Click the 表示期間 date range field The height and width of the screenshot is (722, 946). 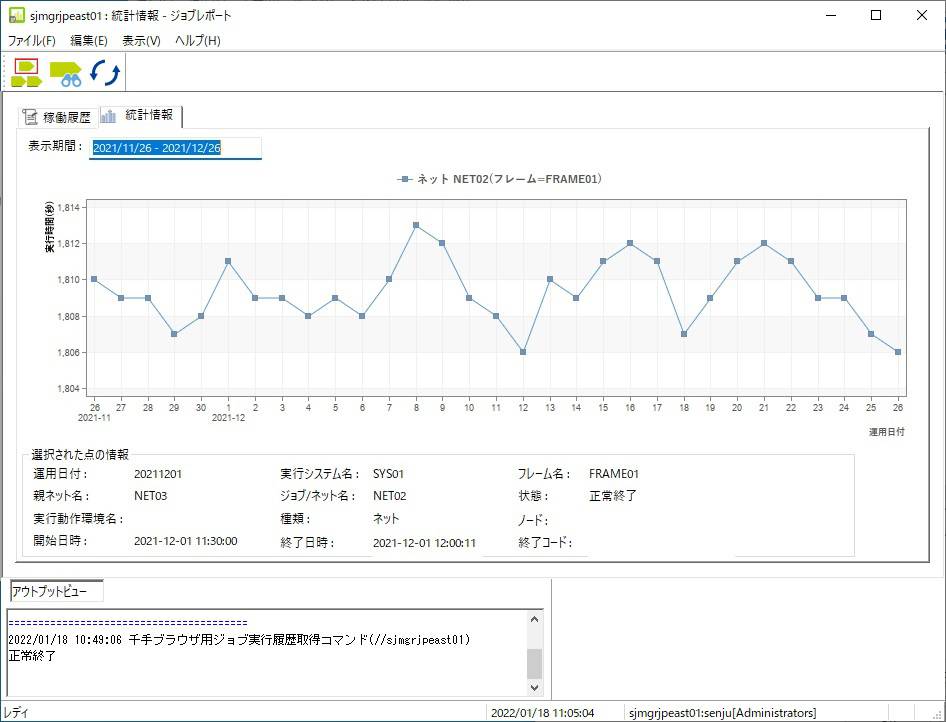pos(176,148)
